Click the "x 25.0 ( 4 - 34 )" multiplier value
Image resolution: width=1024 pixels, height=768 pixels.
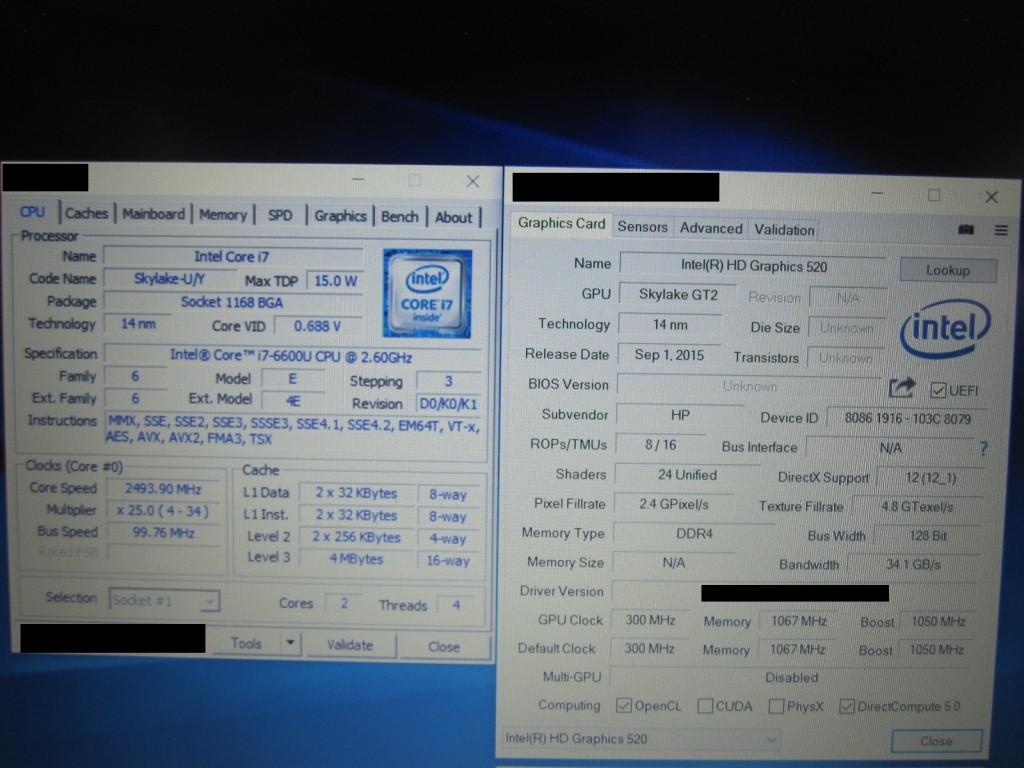(163, 511)
